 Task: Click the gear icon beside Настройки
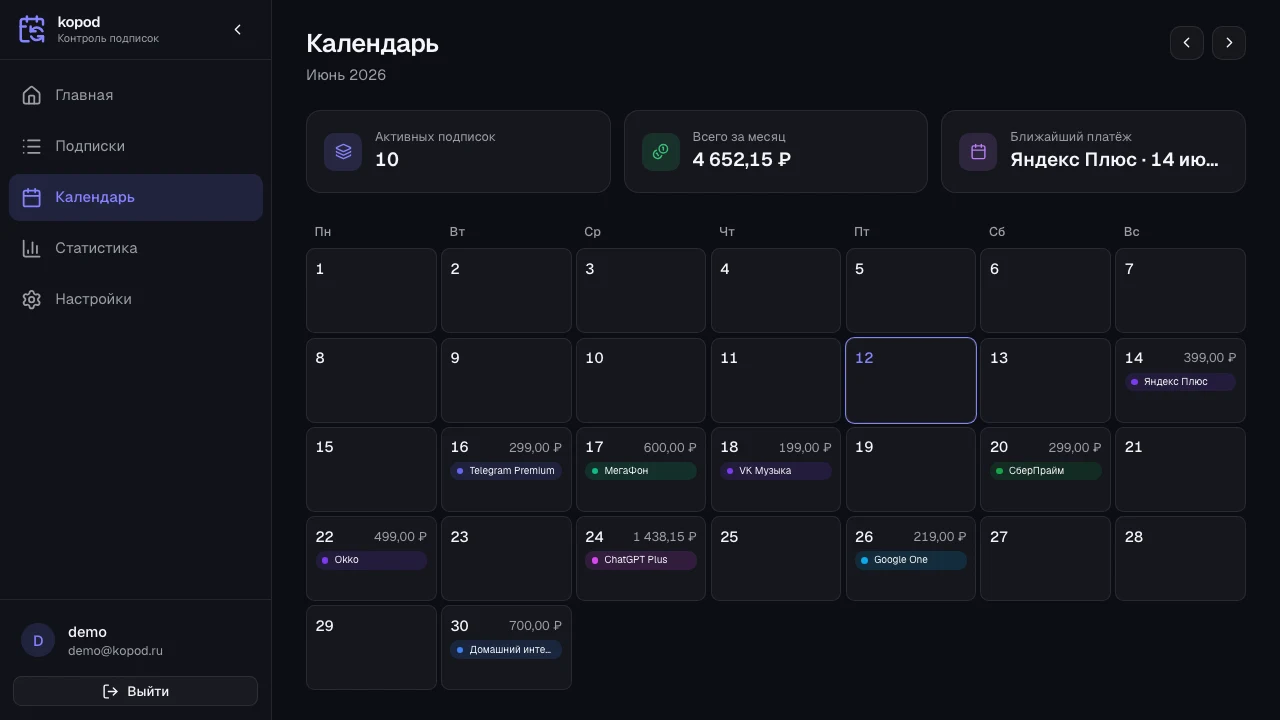pyautogui.click(x=32, y=299)
